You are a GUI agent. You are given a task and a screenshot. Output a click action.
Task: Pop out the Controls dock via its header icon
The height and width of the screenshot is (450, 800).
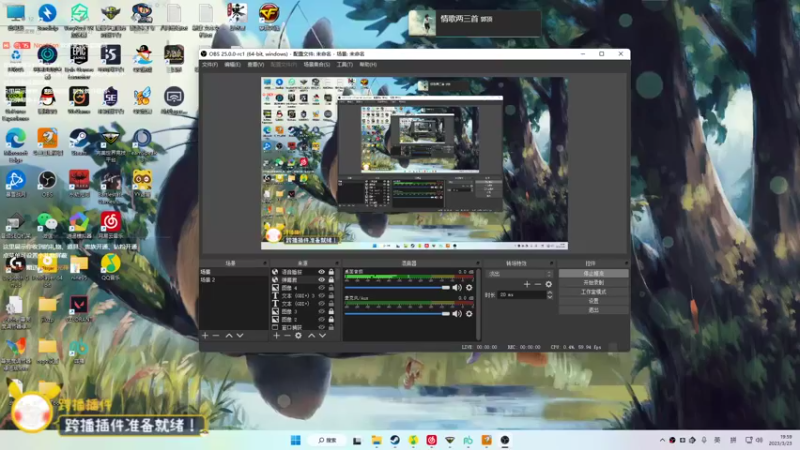click(626, 263)
